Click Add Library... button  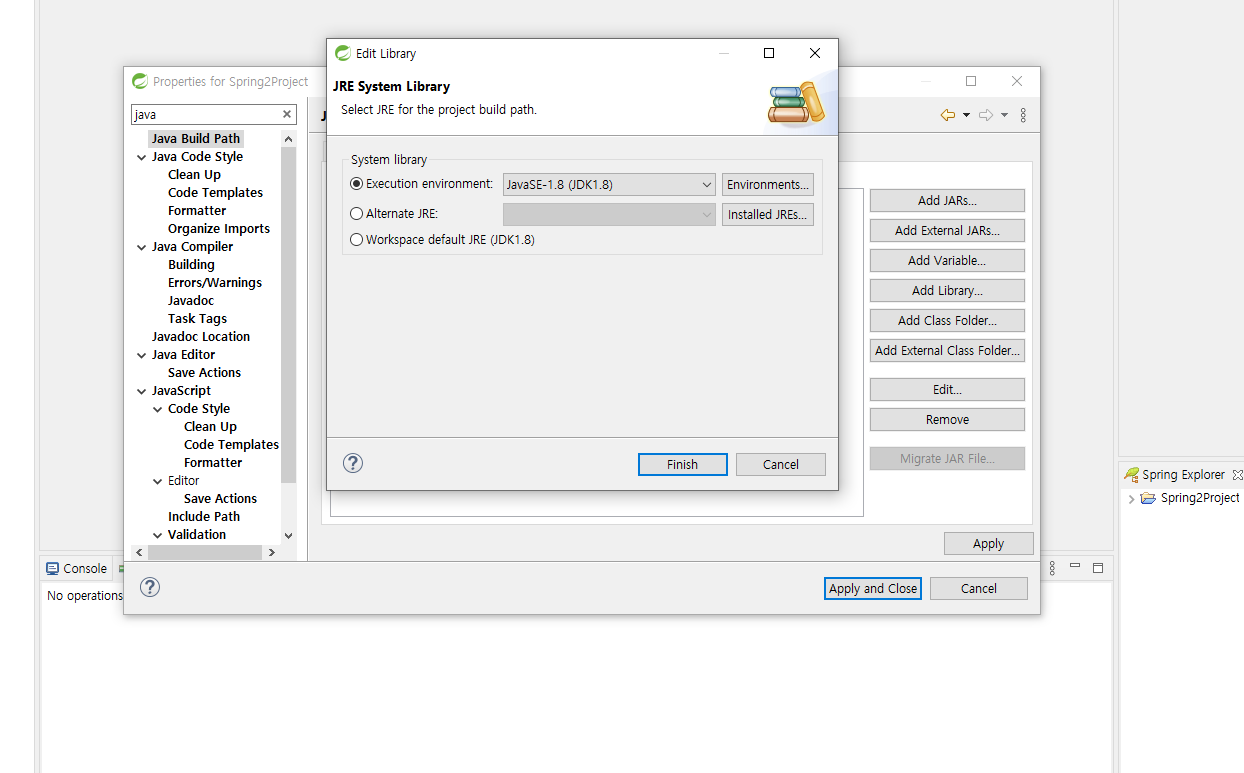(x=947, y=291)
